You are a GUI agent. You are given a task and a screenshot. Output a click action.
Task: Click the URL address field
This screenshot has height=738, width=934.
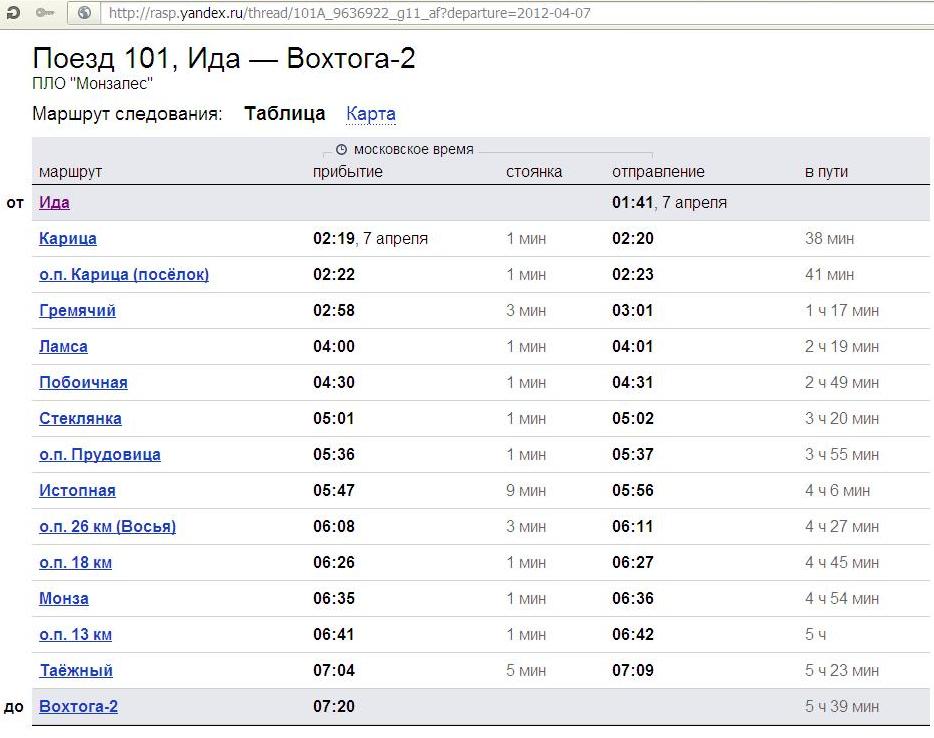point(500,13)
